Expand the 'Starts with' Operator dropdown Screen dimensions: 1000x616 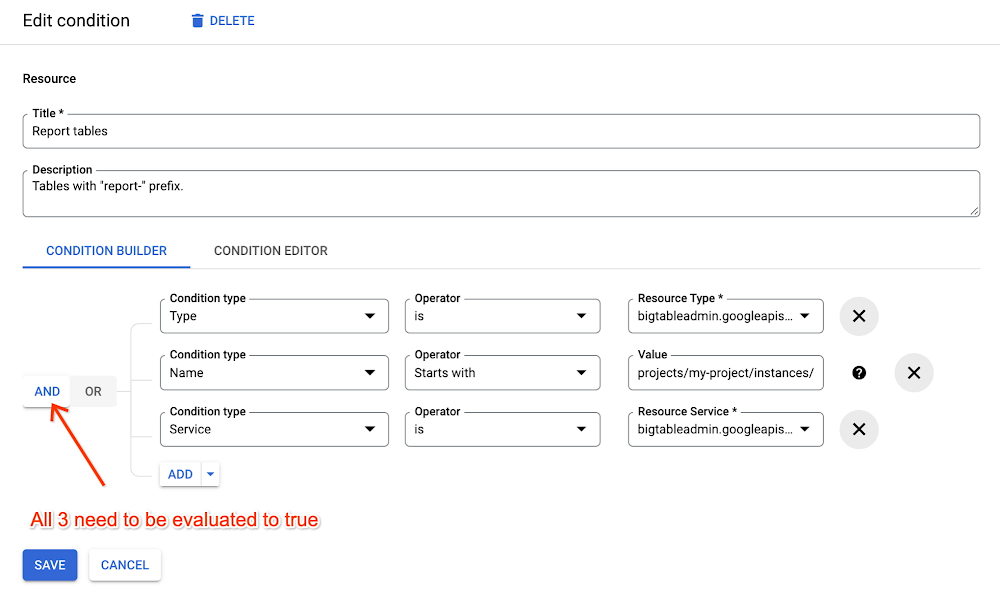click(x=502, y=373)
